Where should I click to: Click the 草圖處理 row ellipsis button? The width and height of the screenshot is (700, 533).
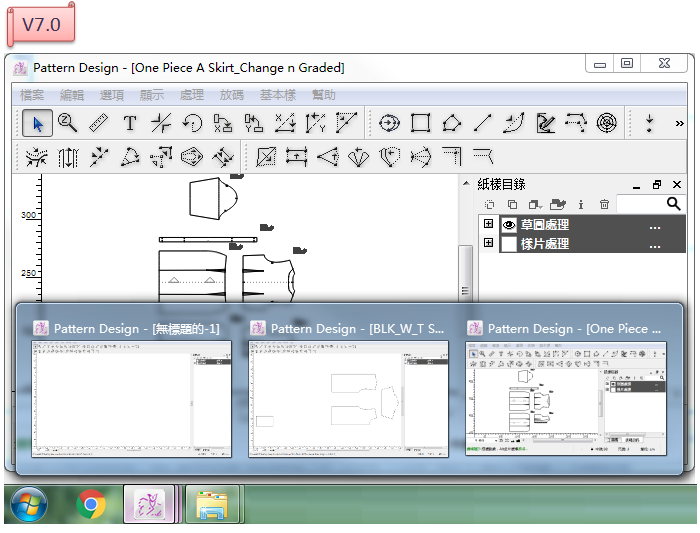click(655, 226)
